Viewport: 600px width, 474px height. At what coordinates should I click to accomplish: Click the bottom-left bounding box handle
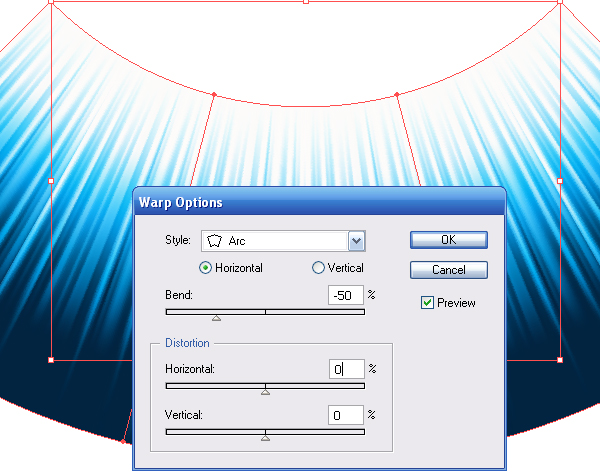point(51,360)
